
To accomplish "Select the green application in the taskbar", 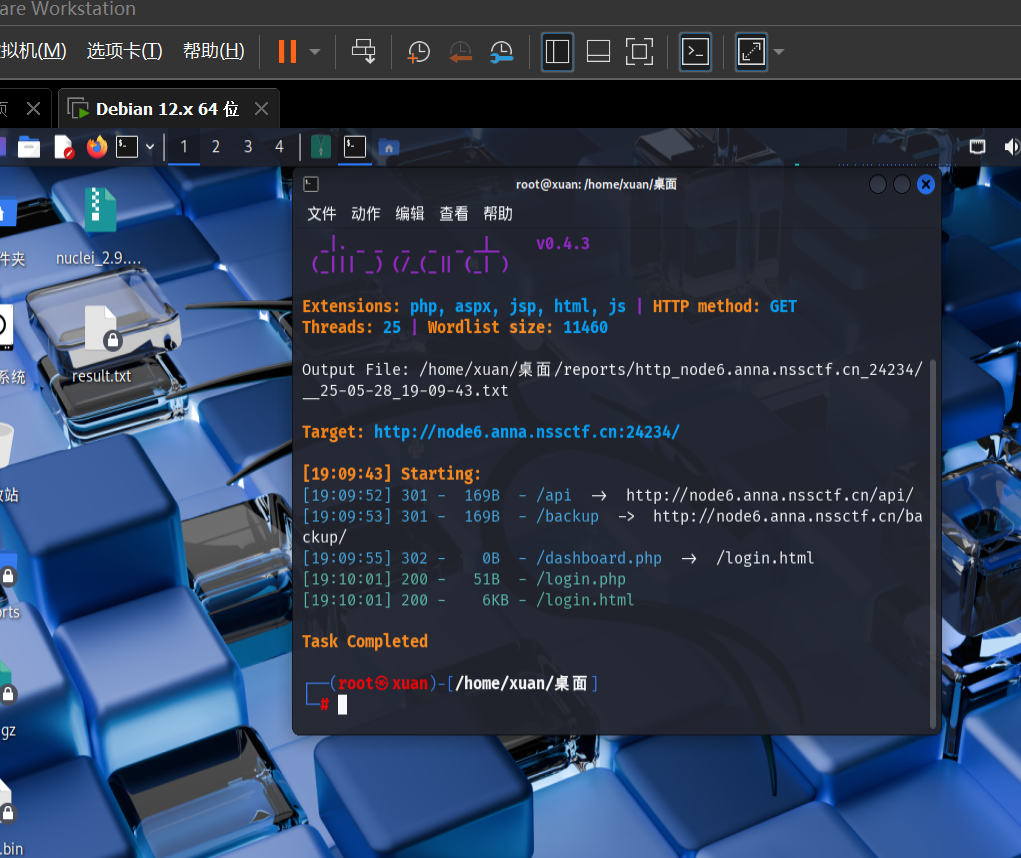I will point(320,147).
